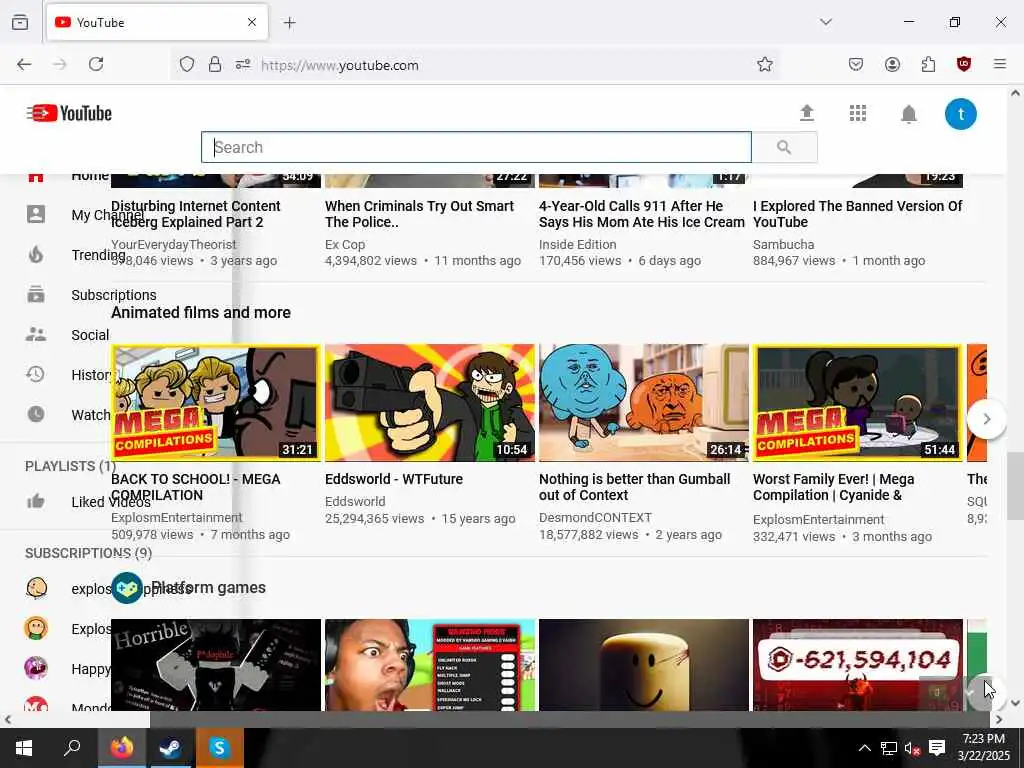Open BACK TO SCHOOL Mega Compilation thumbnail

pos(216,403)
